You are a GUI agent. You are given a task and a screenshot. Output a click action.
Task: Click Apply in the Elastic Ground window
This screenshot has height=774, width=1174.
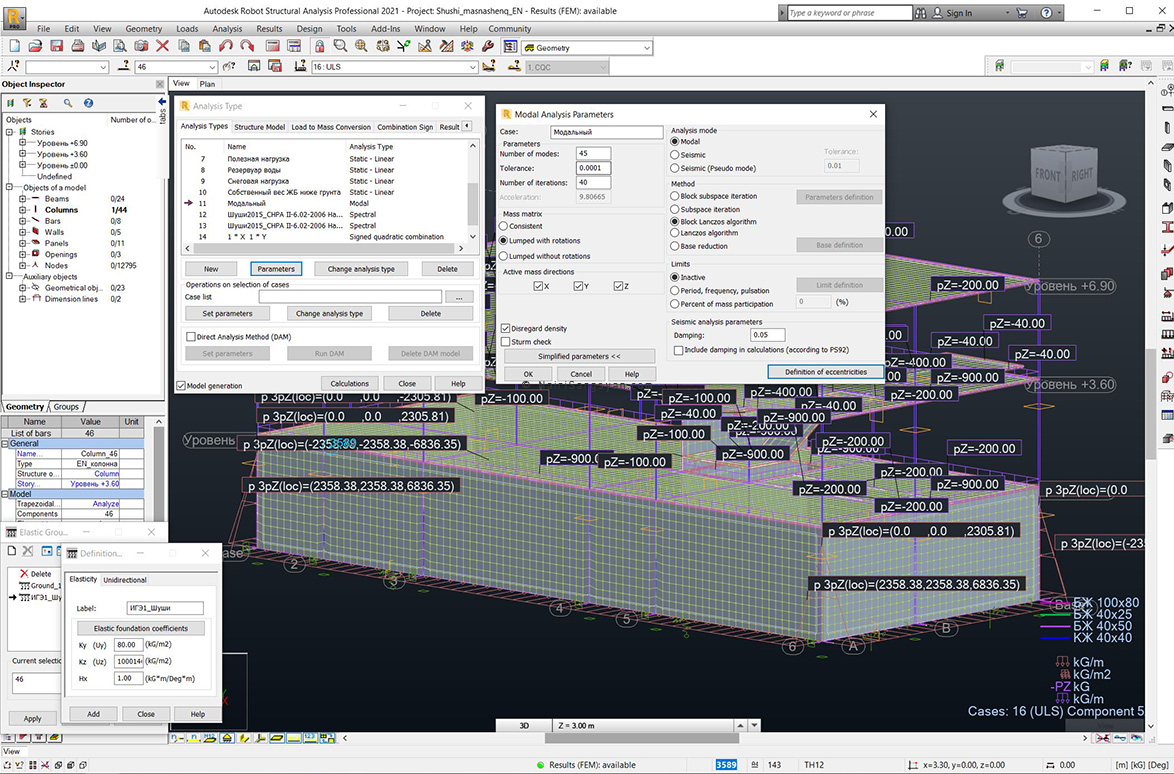coord(32,719)
